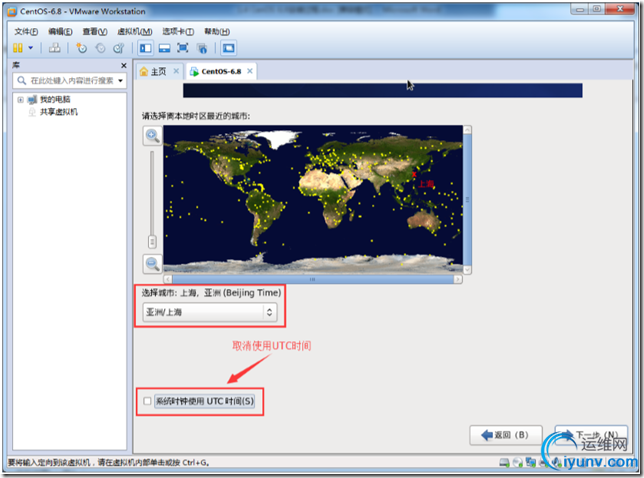Click the 返回 (B) back button
This screenshot has height=478, width=644.
click(506, 435)
